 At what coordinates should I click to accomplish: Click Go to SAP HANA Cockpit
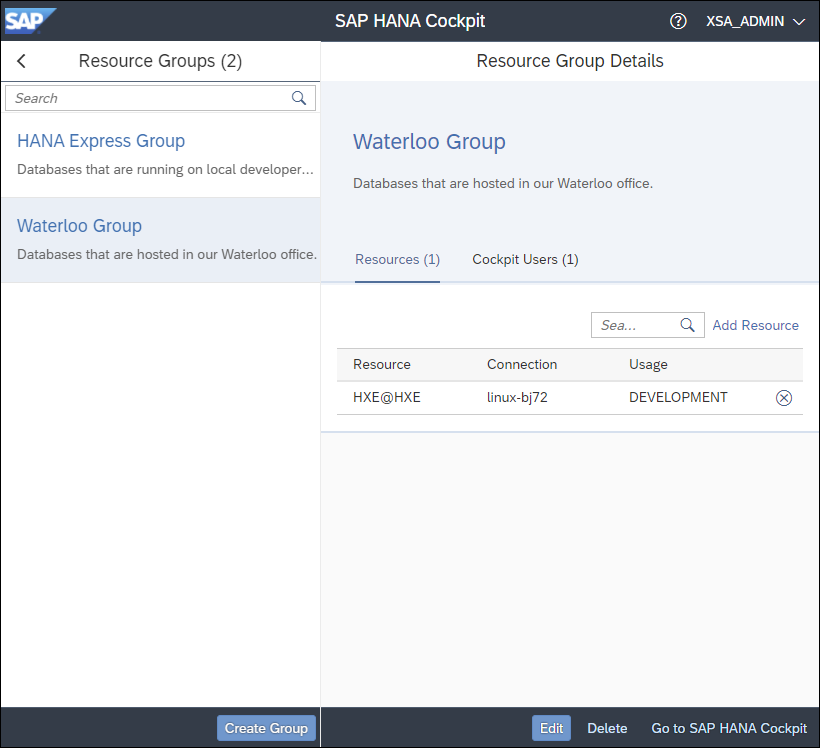tap(728, 728)
